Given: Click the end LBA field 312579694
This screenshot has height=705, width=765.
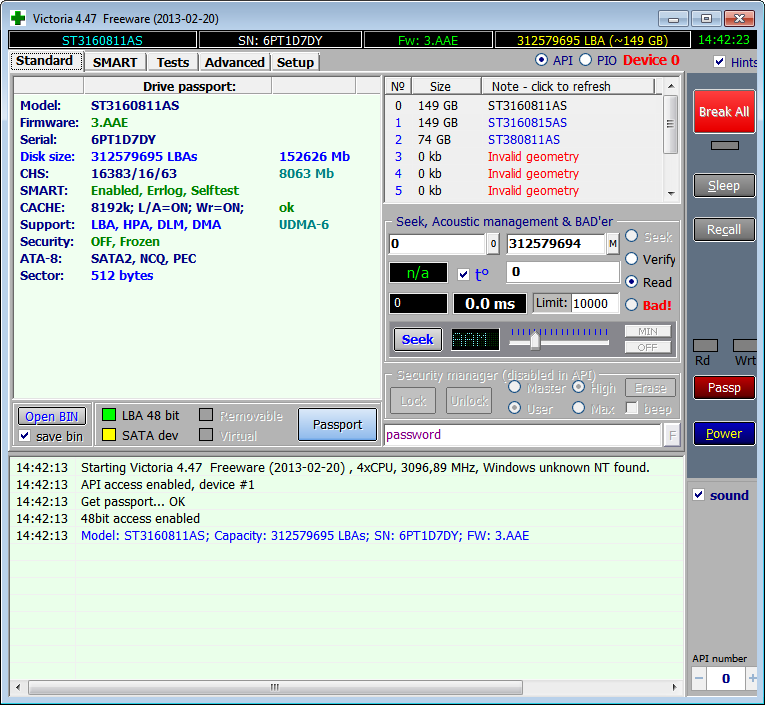Looking at the screenshot, I should pos(556,243).
